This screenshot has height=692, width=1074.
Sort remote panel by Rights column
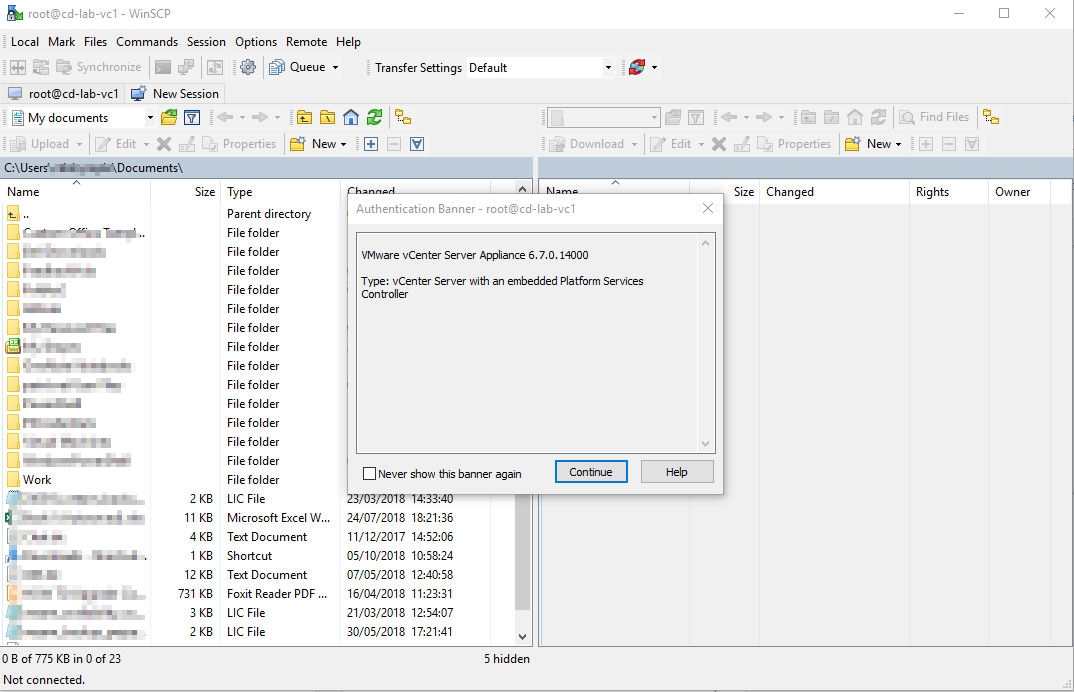[949, 192]
